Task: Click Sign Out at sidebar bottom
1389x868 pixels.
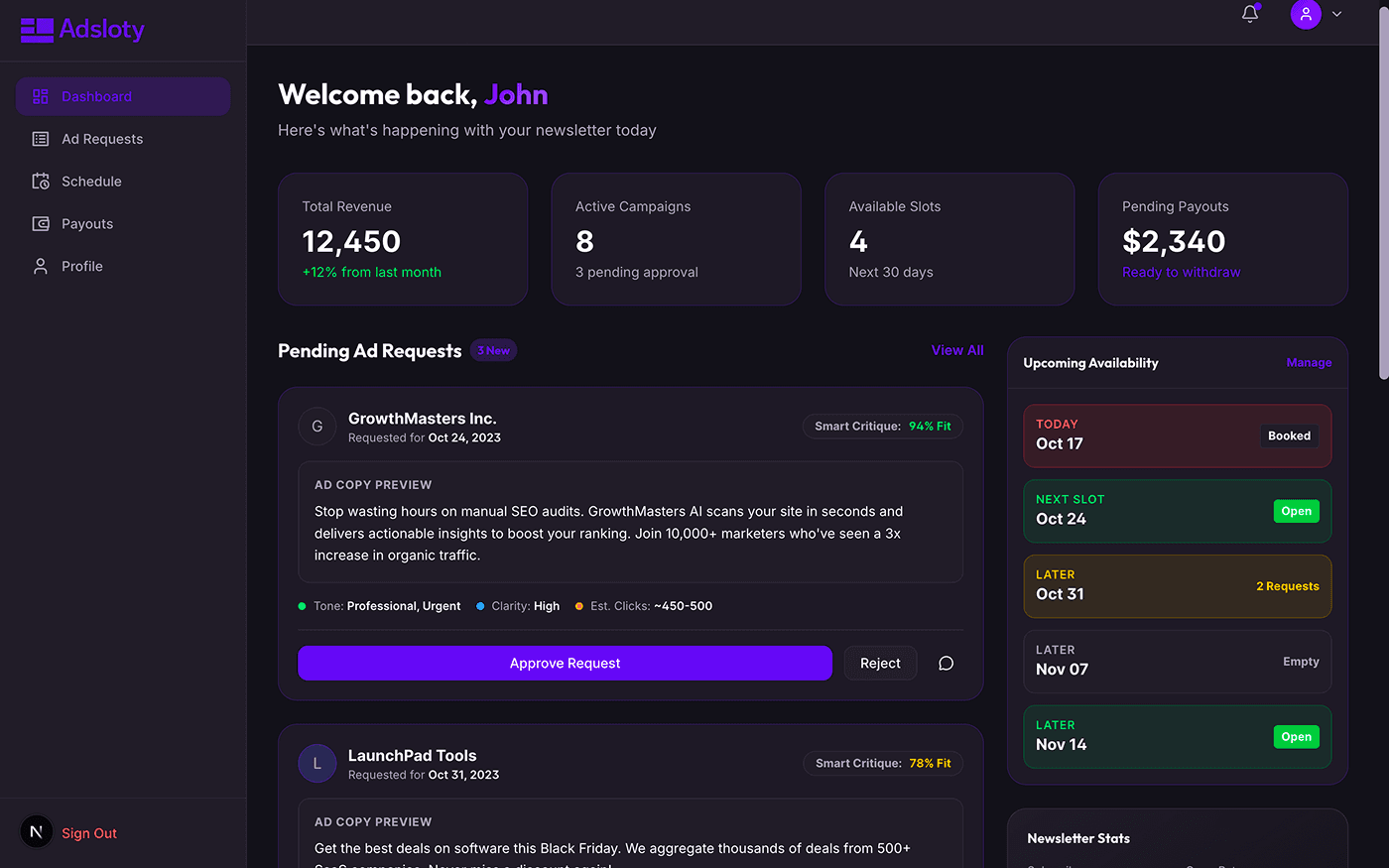Action: (x=89, y=832)
